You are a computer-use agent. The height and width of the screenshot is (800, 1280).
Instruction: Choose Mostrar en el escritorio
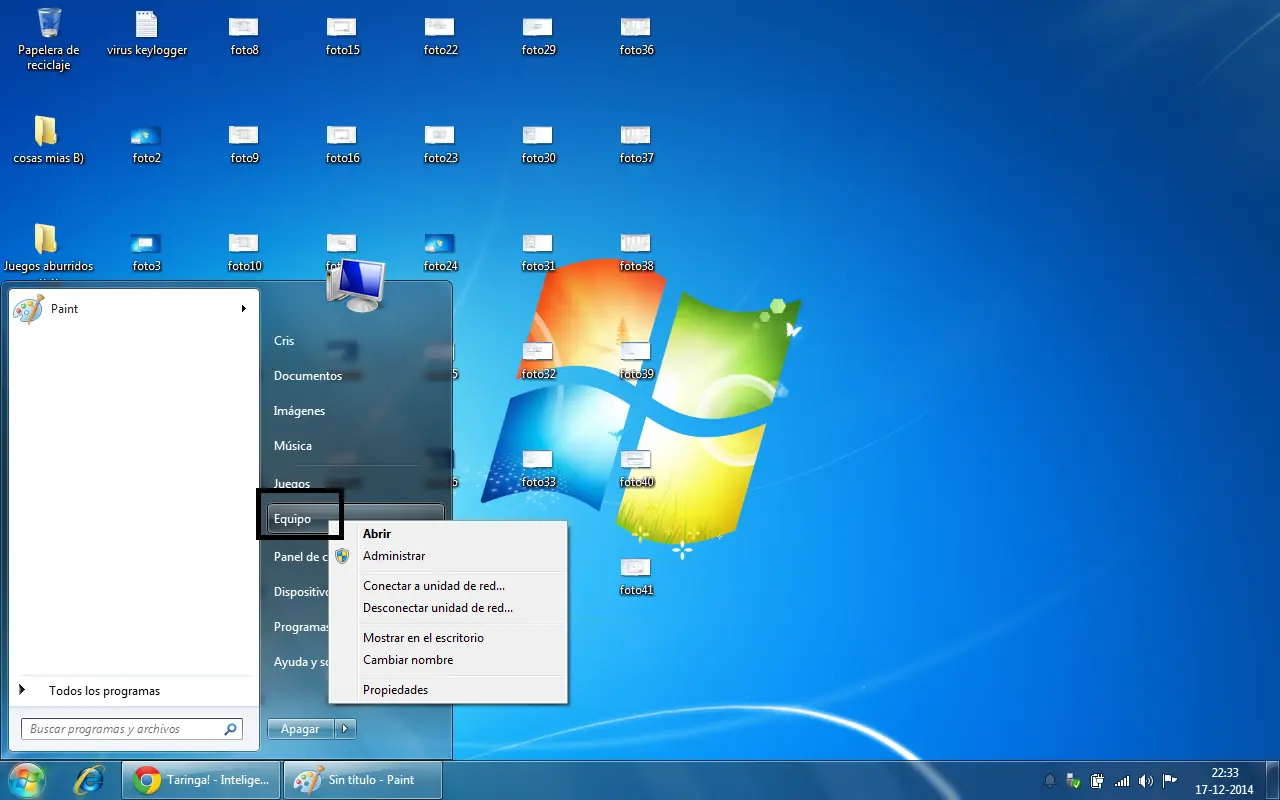[x=448, y=638]
